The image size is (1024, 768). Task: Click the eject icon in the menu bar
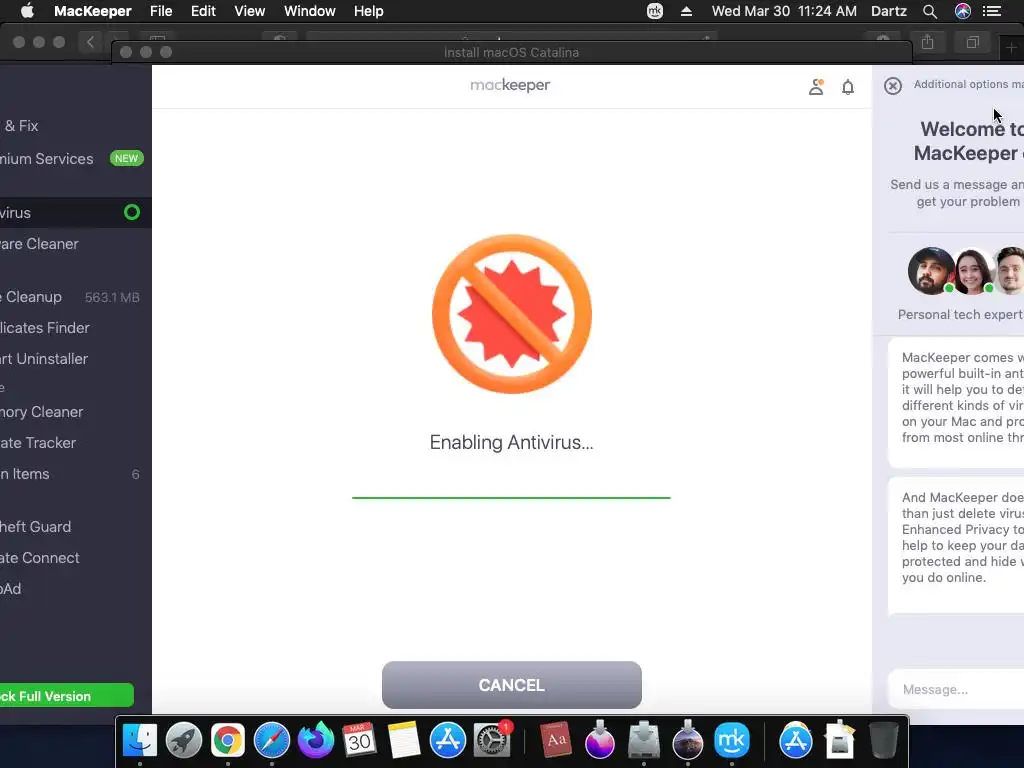(x=686, y=11)
